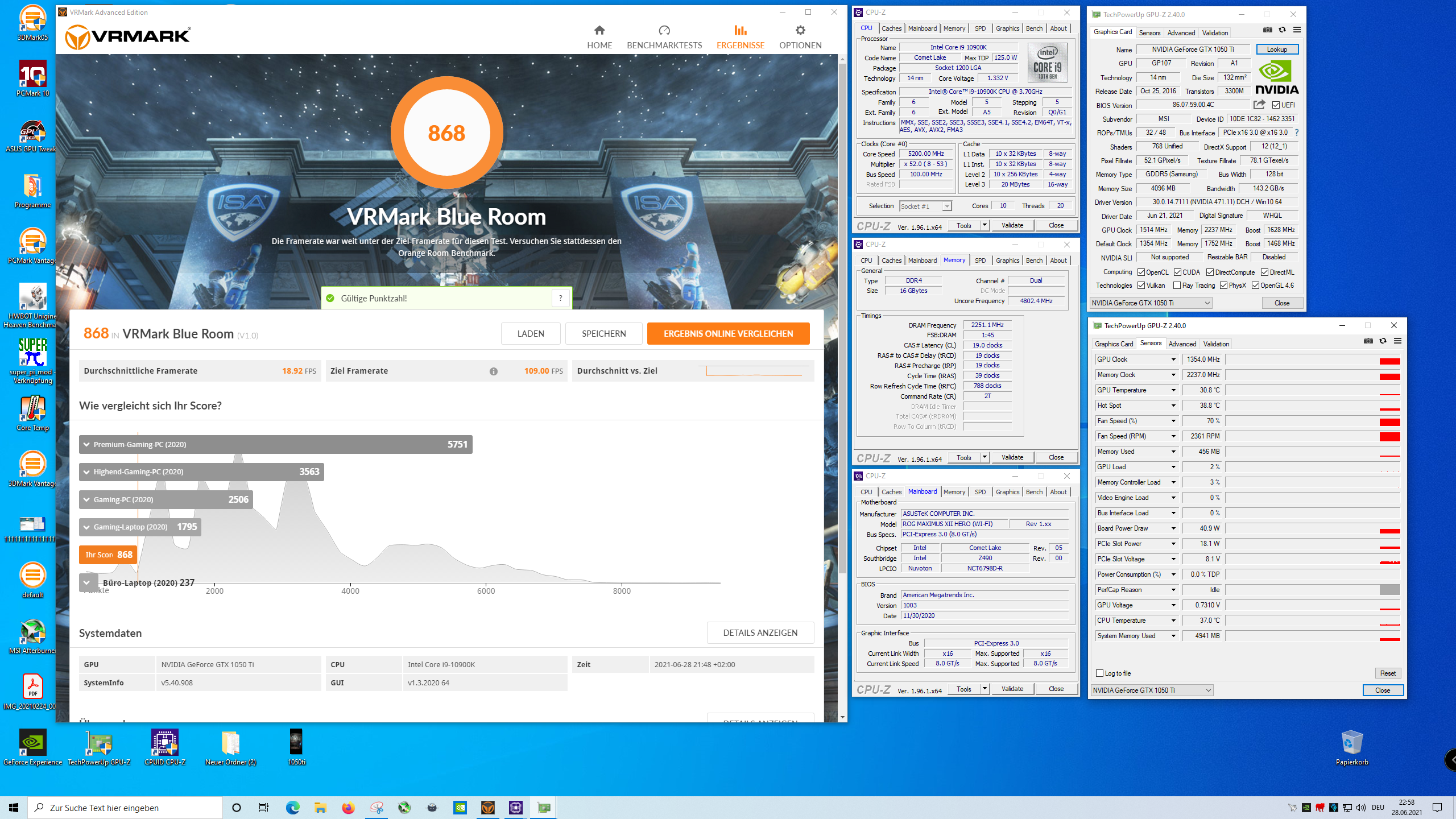Take a screenshot in GPU-Z Graphics Card window
This screenshot has height=819, width=1456.
(x=1268, y=30)
